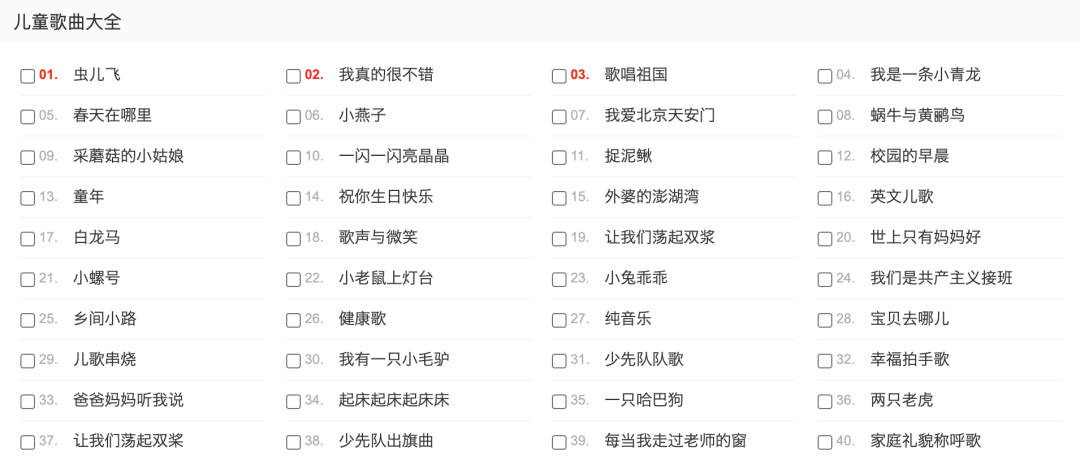Tick the 小燕子 checkbox

pyautogui.click(x=293, y=117)
